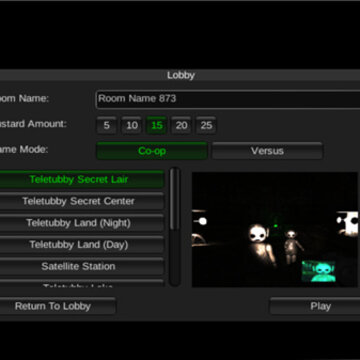Choose custard amount 20
Image resolution: width=360 pixels, height=360 pixels.
[x=181, y=125]
